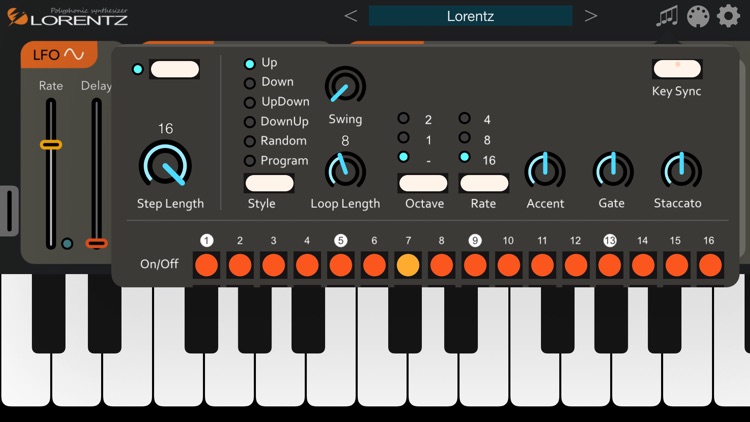Click the Gate knob
Viewport: 750px width, 422px height.
613,172
